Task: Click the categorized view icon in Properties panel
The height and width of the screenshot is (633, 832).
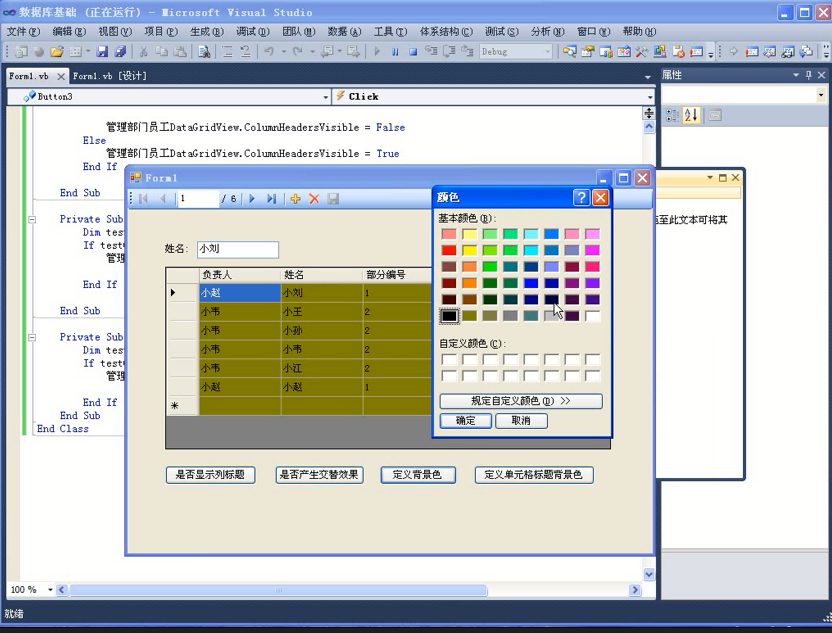Action: [672, 115]
